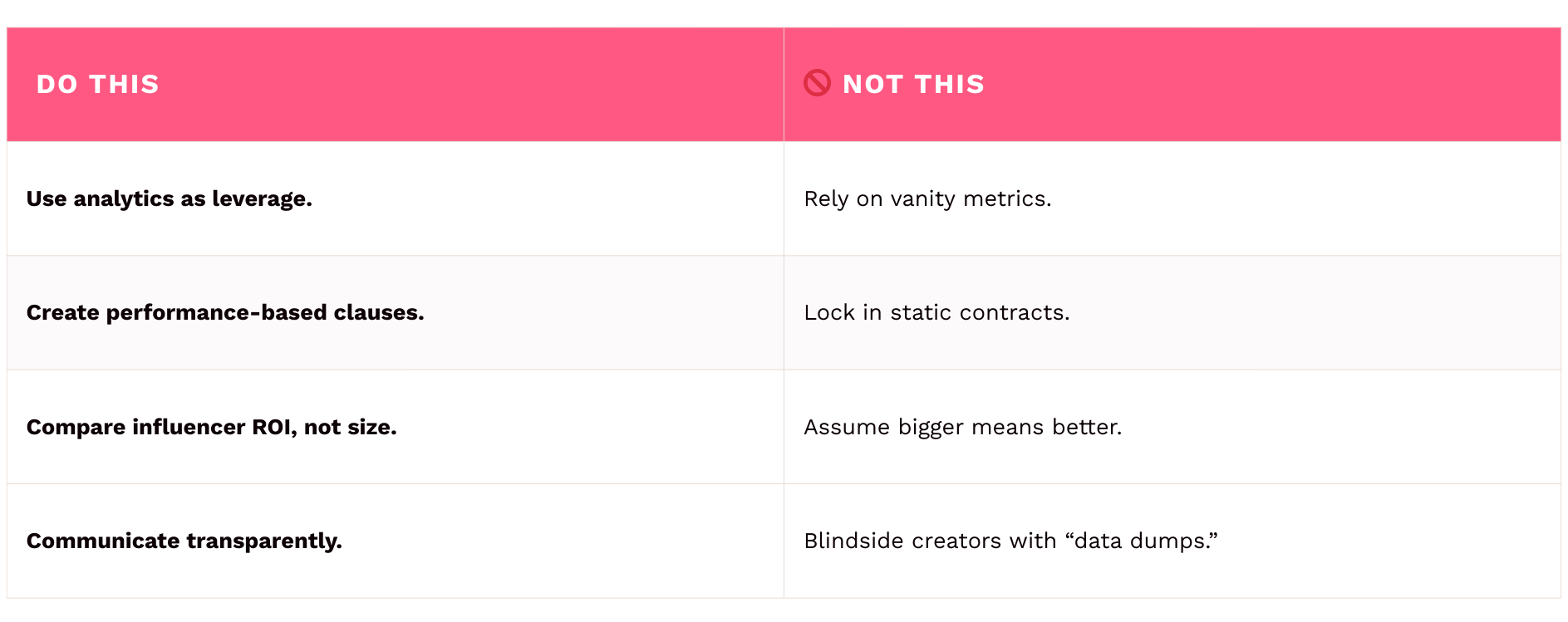Select the "Create performance-based clauses." text
Viewport: 1568px width, 622px height.
(x=225, y=312)
